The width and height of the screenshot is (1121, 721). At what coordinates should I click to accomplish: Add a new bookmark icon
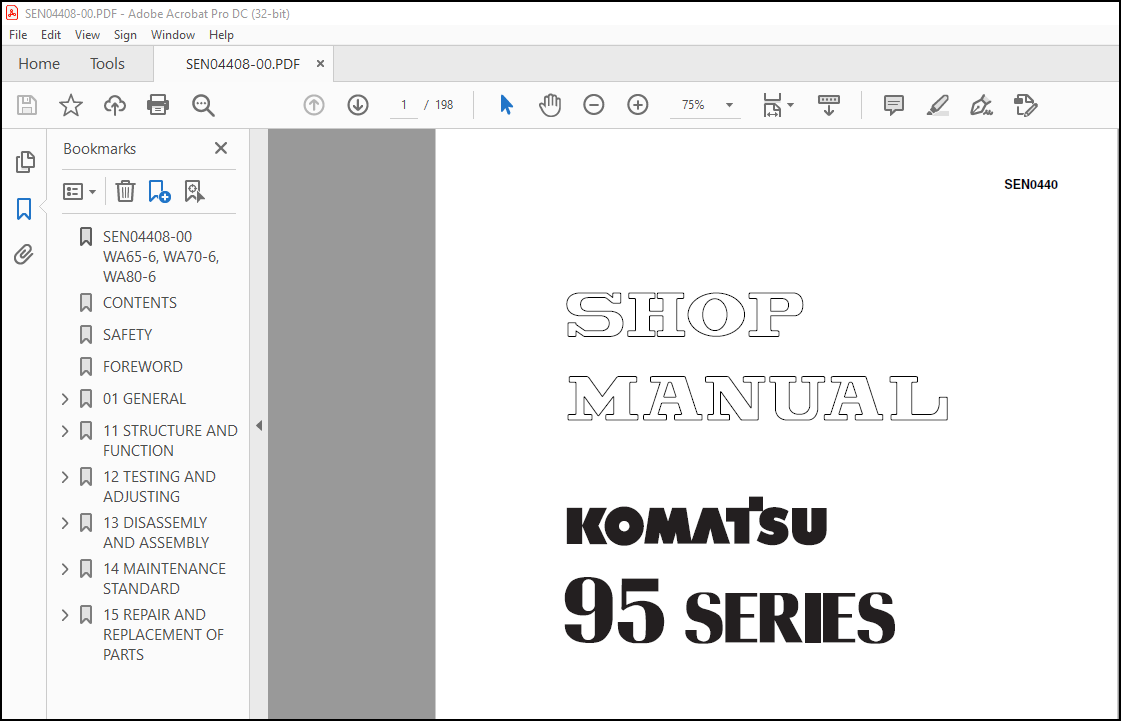click(x=159, y=191)
